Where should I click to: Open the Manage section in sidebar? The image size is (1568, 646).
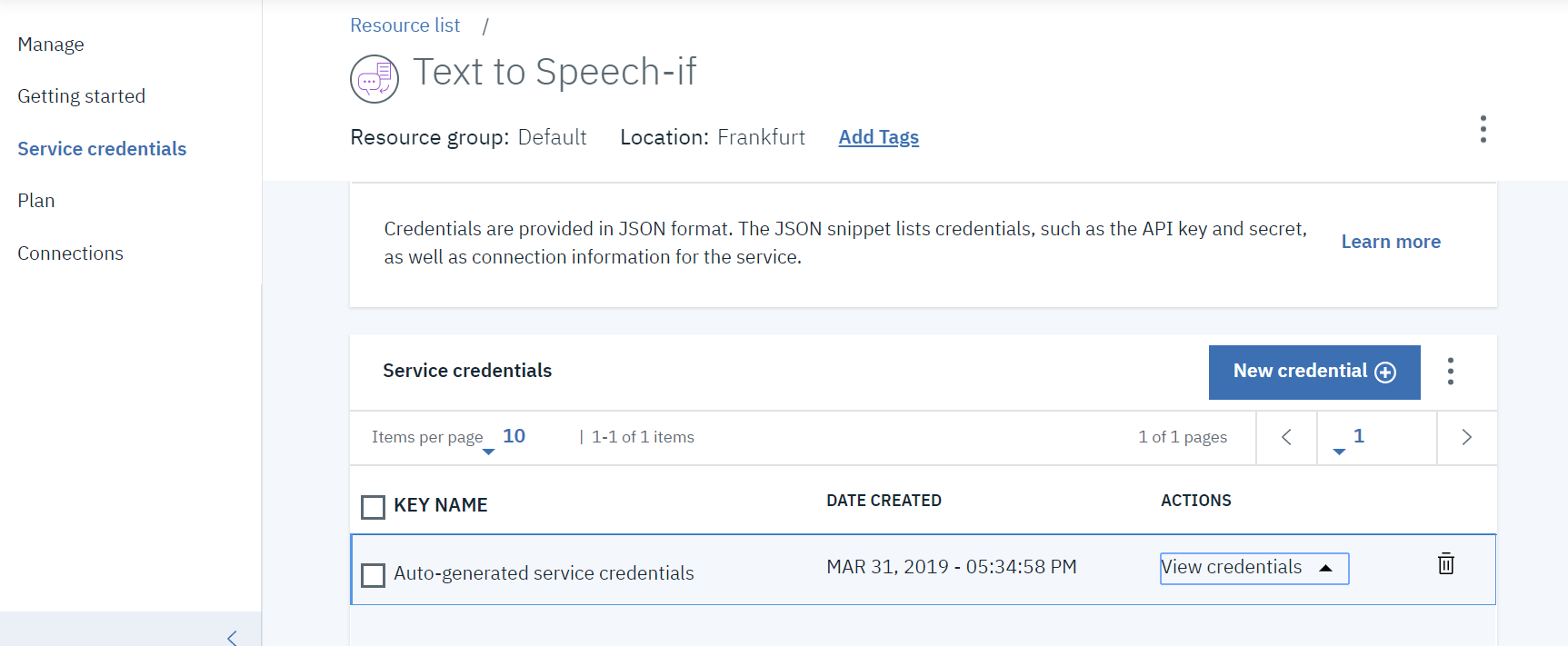[51, 45]
